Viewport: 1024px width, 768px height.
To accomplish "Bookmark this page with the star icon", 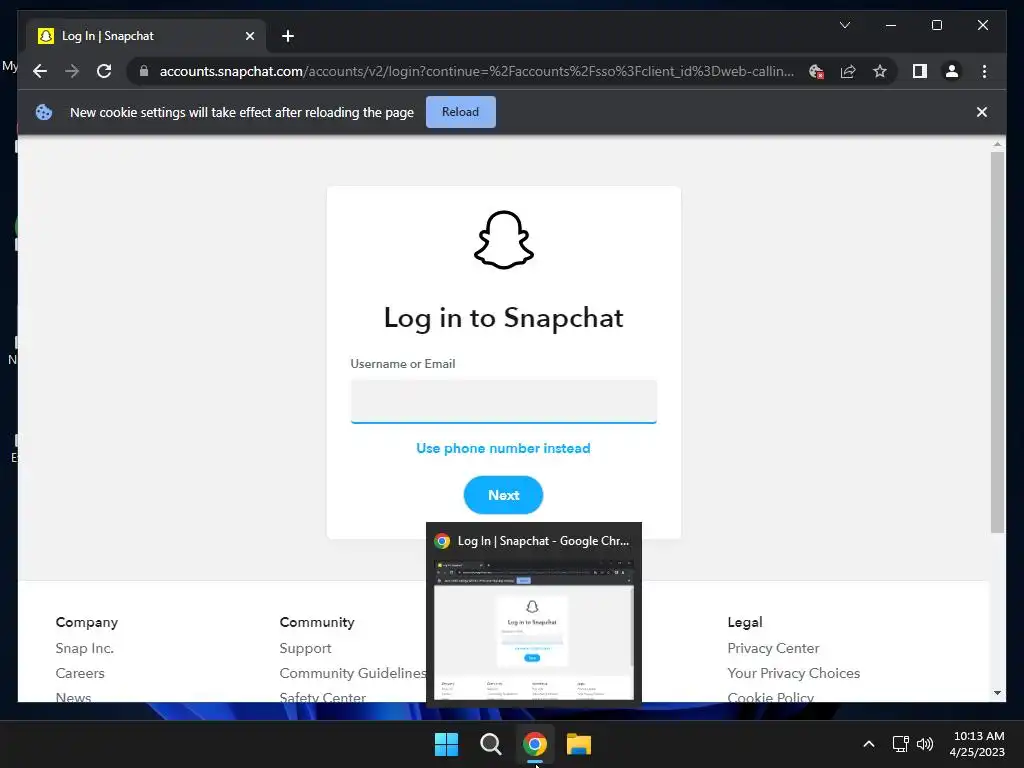I will (880, 71).
